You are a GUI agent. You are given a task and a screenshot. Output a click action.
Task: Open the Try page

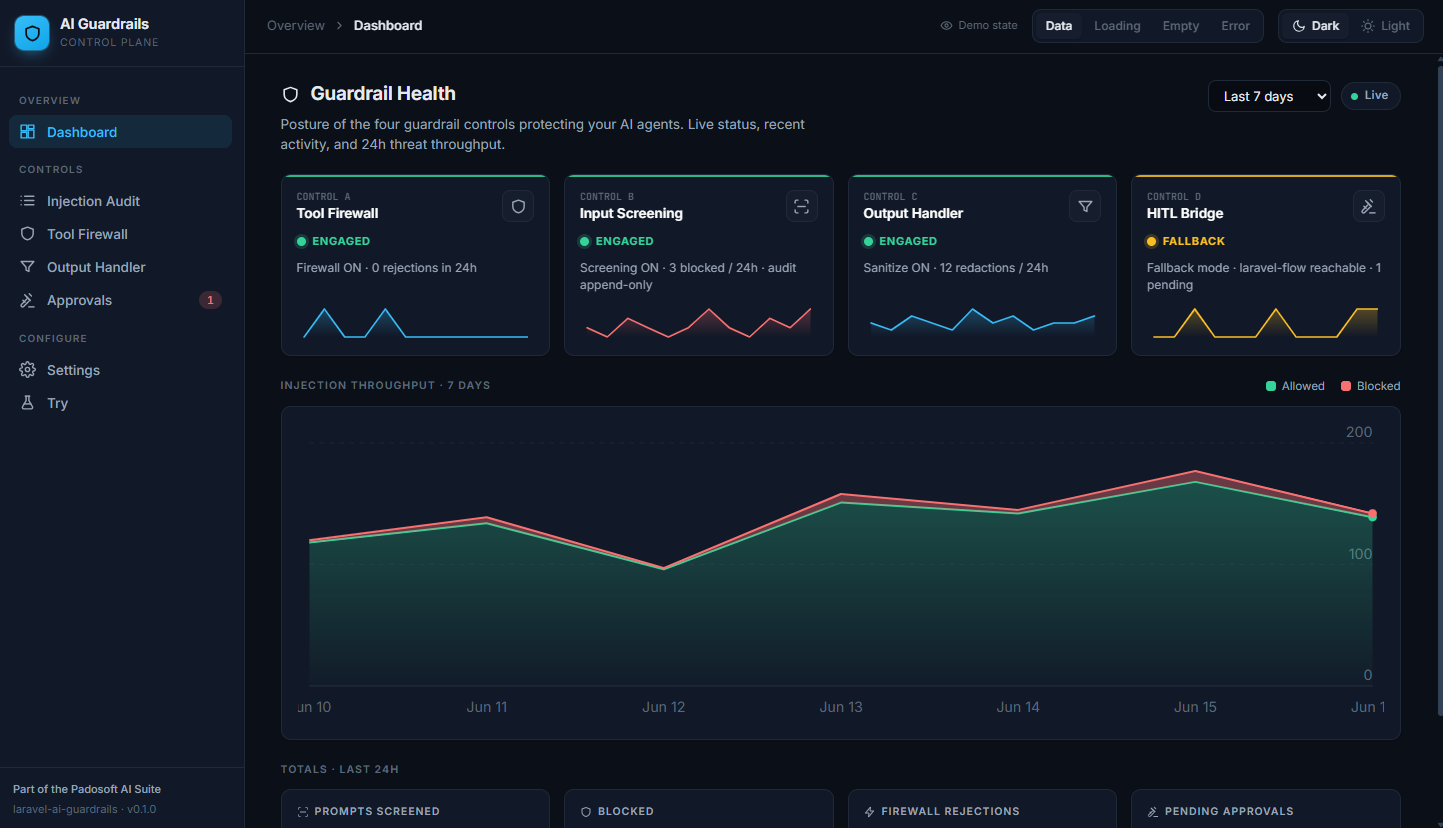(120, 403)
